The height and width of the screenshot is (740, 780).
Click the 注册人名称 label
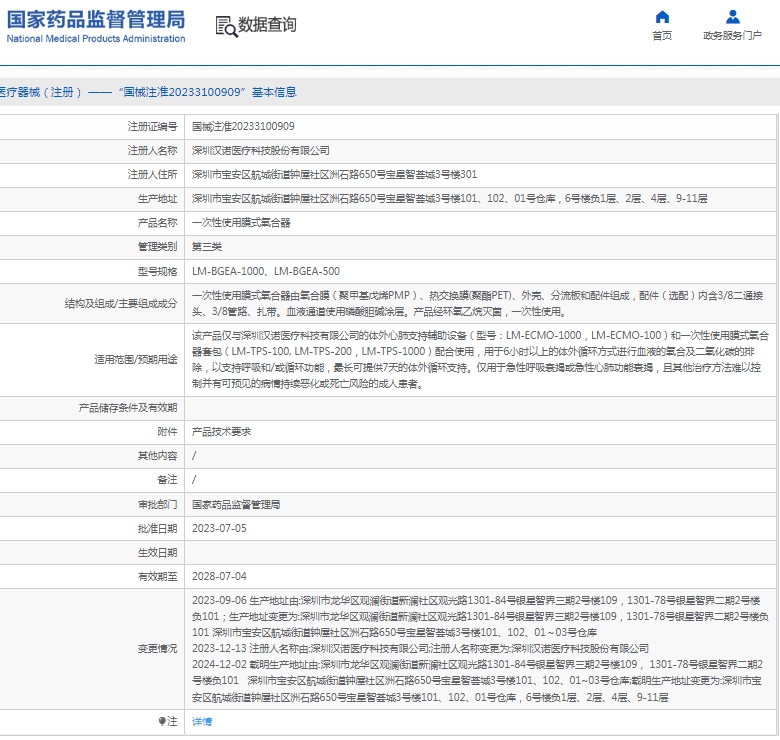152,150
